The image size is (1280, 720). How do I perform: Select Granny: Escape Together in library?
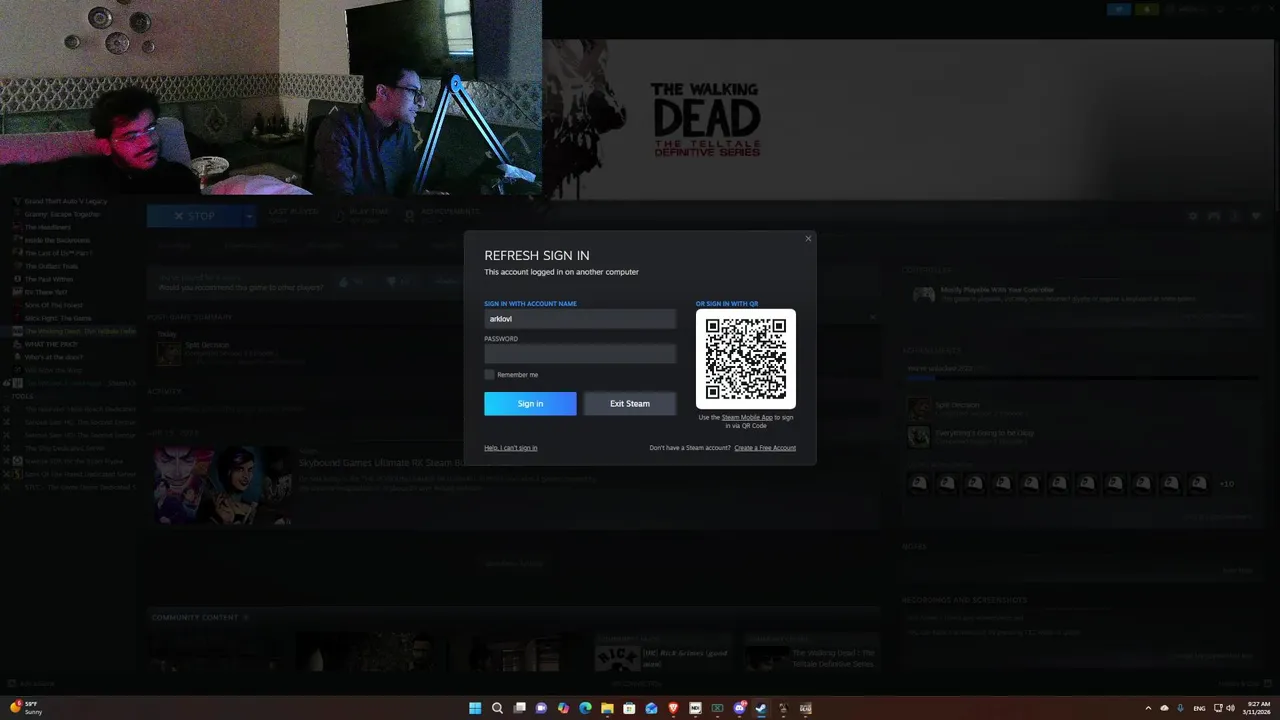(x=62, y=214)
